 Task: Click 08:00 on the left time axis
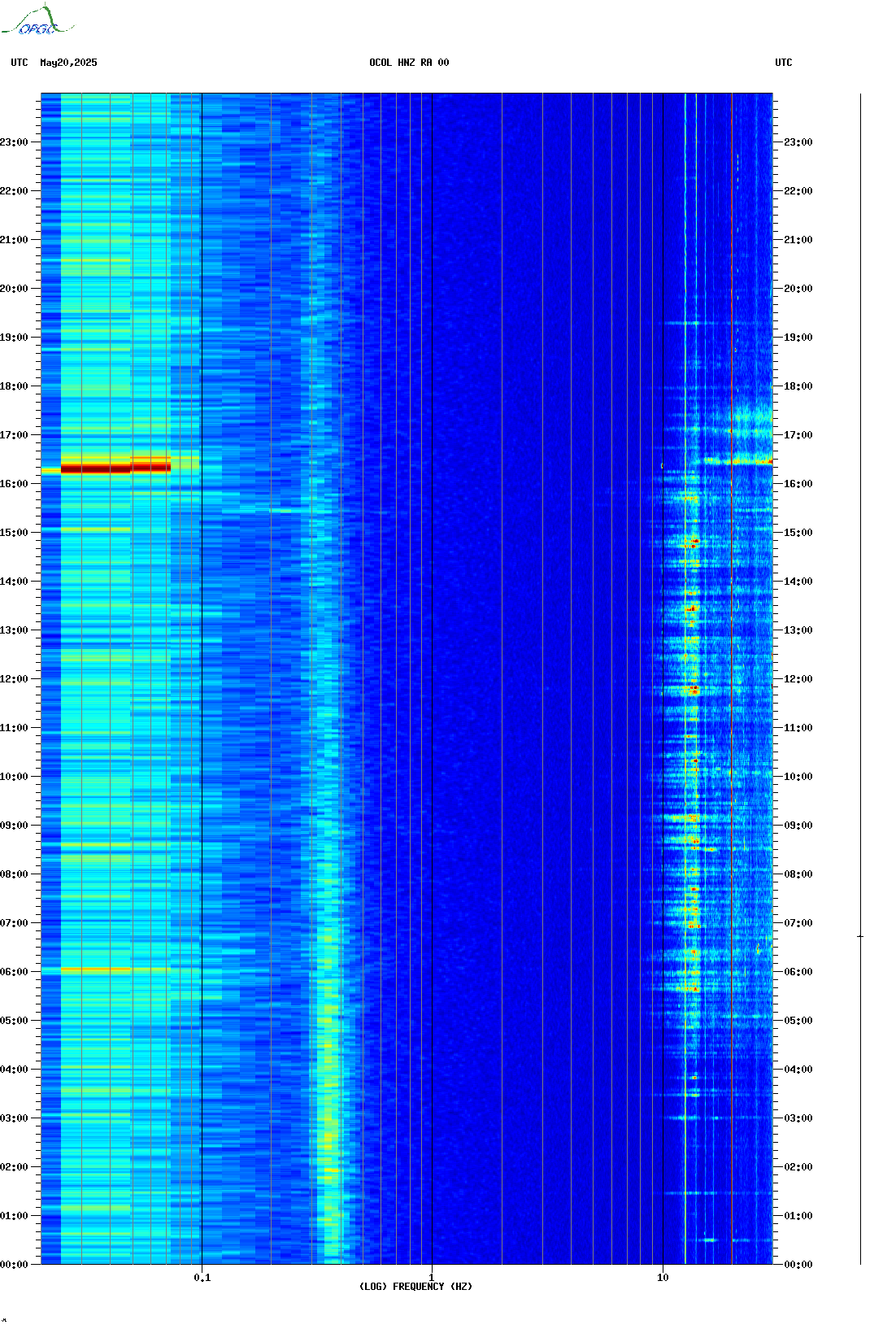[14, 874]
